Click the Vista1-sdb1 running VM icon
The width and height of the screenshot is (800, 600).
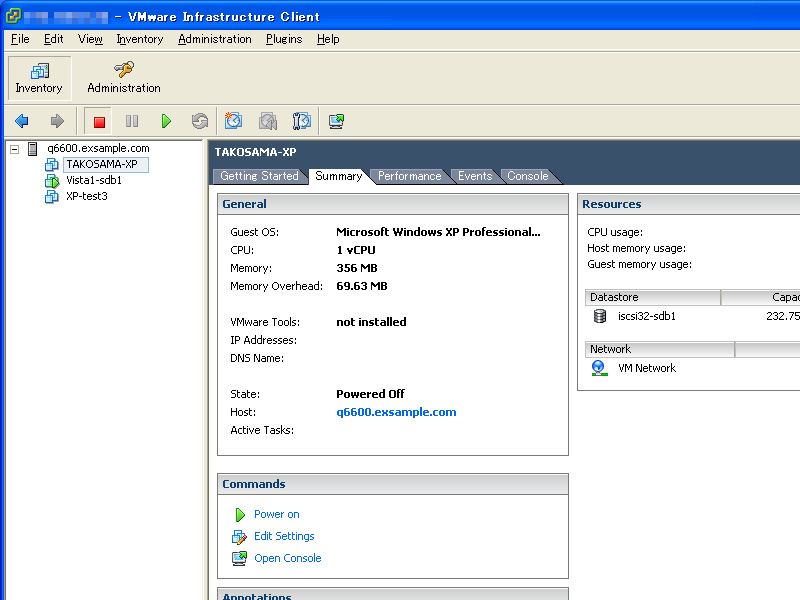click(x=52, y=181)
